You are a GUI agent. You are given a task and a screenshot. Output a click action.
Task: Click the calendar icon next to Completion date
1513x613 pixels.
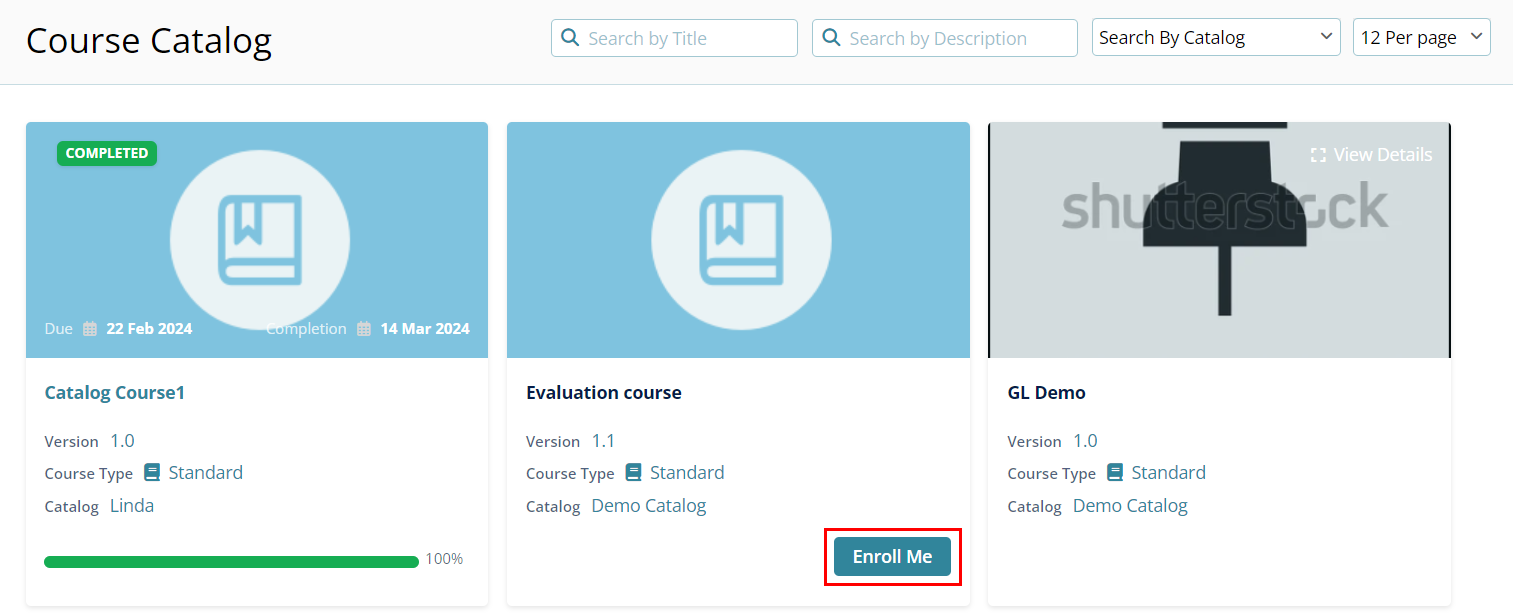click(364, 329)
